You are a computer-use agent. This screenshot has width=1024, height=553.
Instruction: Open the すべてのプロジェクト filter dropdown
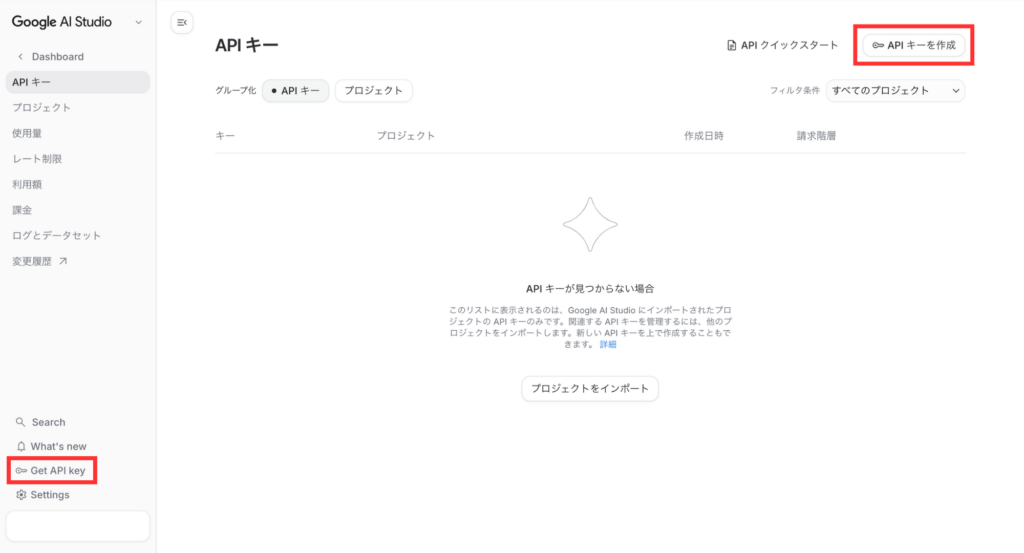895,91
